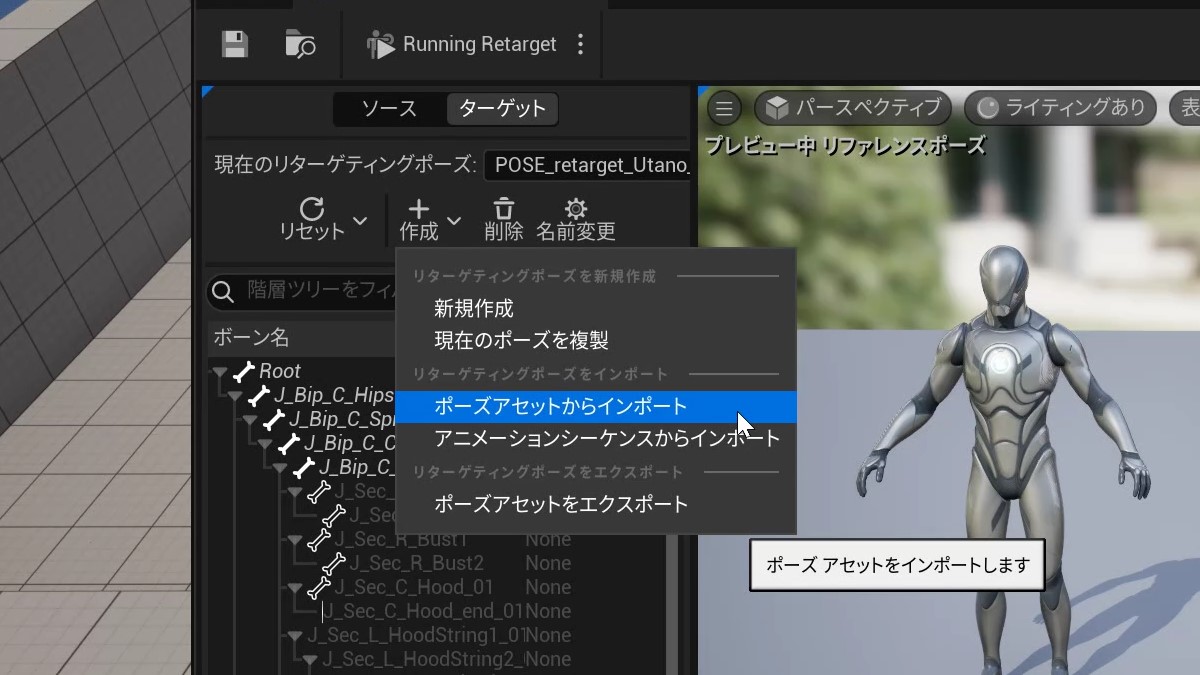Click the cube icon on パースペクティブ
The width and height of the screenshot is (1200, 675).
click(x=778, y=108)
